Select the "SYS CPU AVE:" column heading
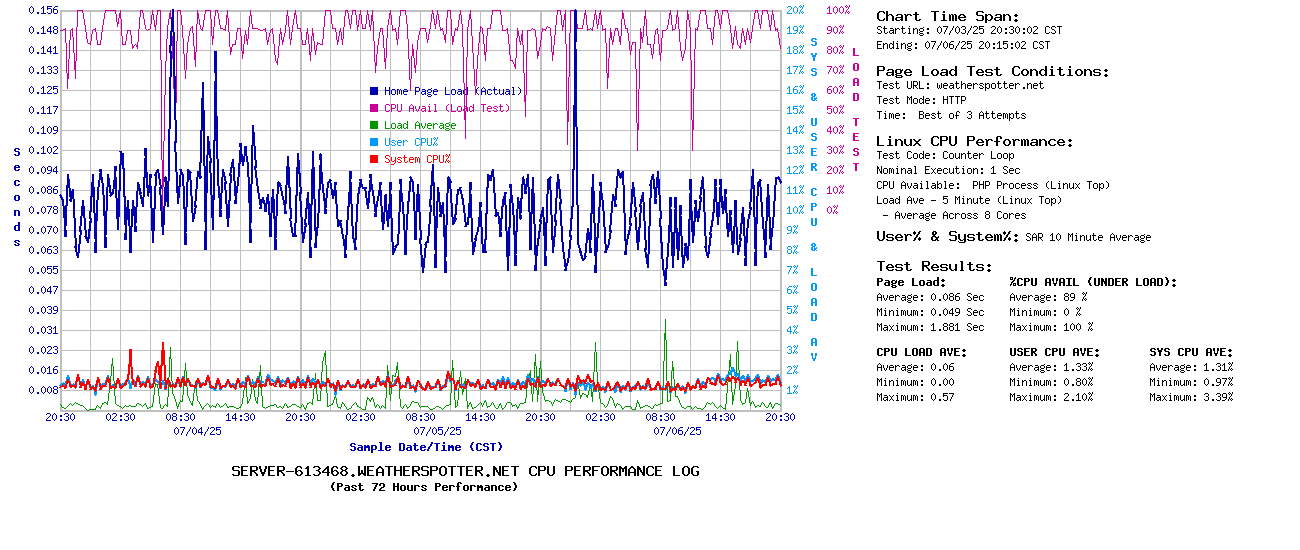The image size is (1300, 550). tap(1191, 352)
